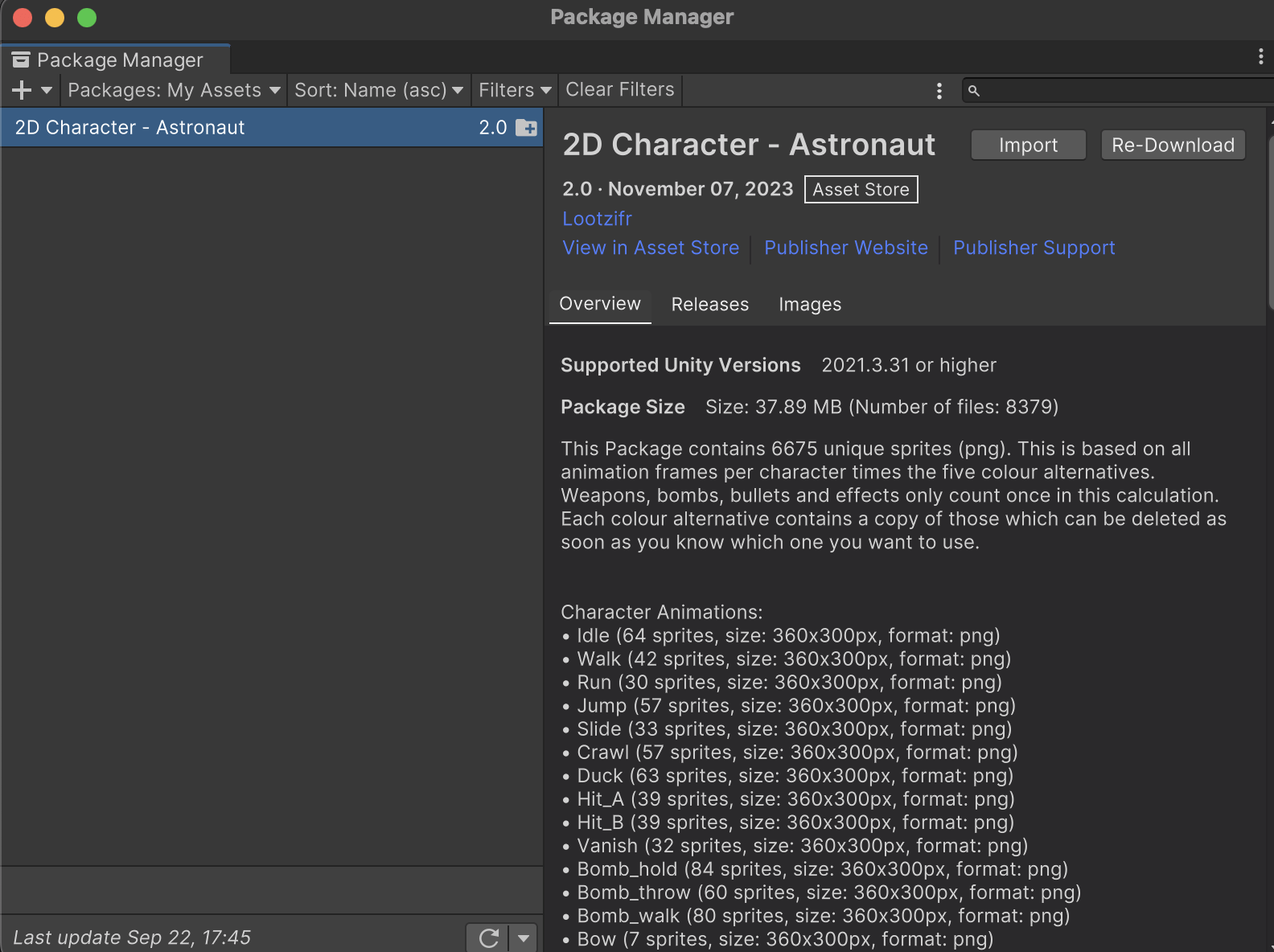The width and height of the screenshot is (1274, 952).
Task: Open the Sort: Name (asc) dropdown
Action: click(379, 90)
